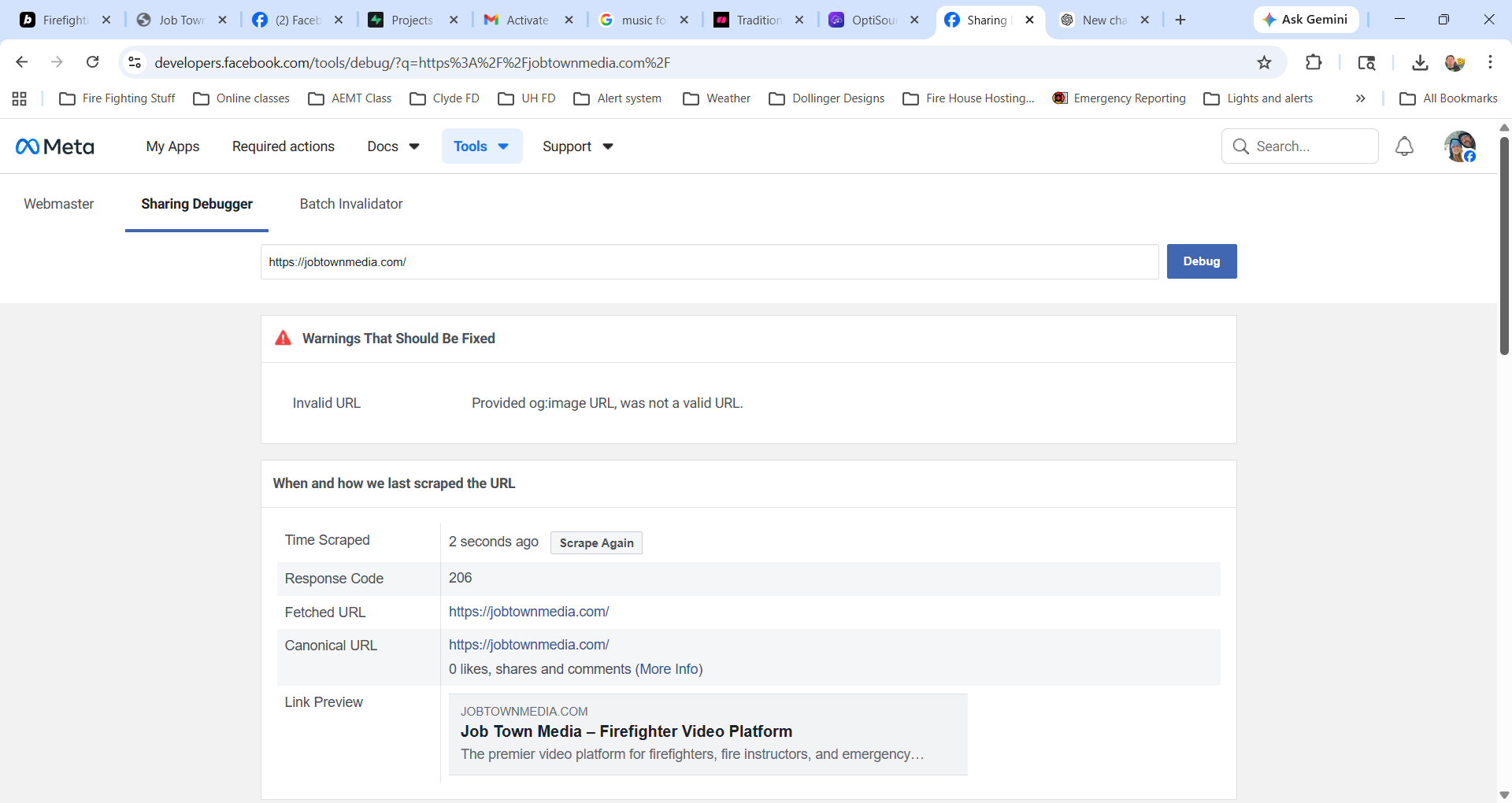The width and height of the screenshot is (1512, 803).
Task: Open a new browser tab
Action: click(1180, 20)
